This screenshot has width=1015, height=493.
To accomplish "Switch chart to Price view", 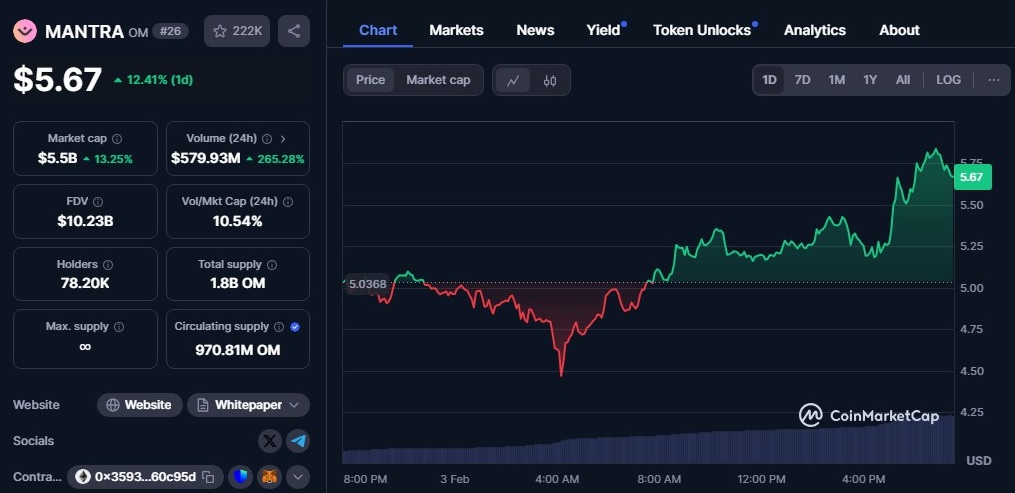I will (x=370, y=80).
